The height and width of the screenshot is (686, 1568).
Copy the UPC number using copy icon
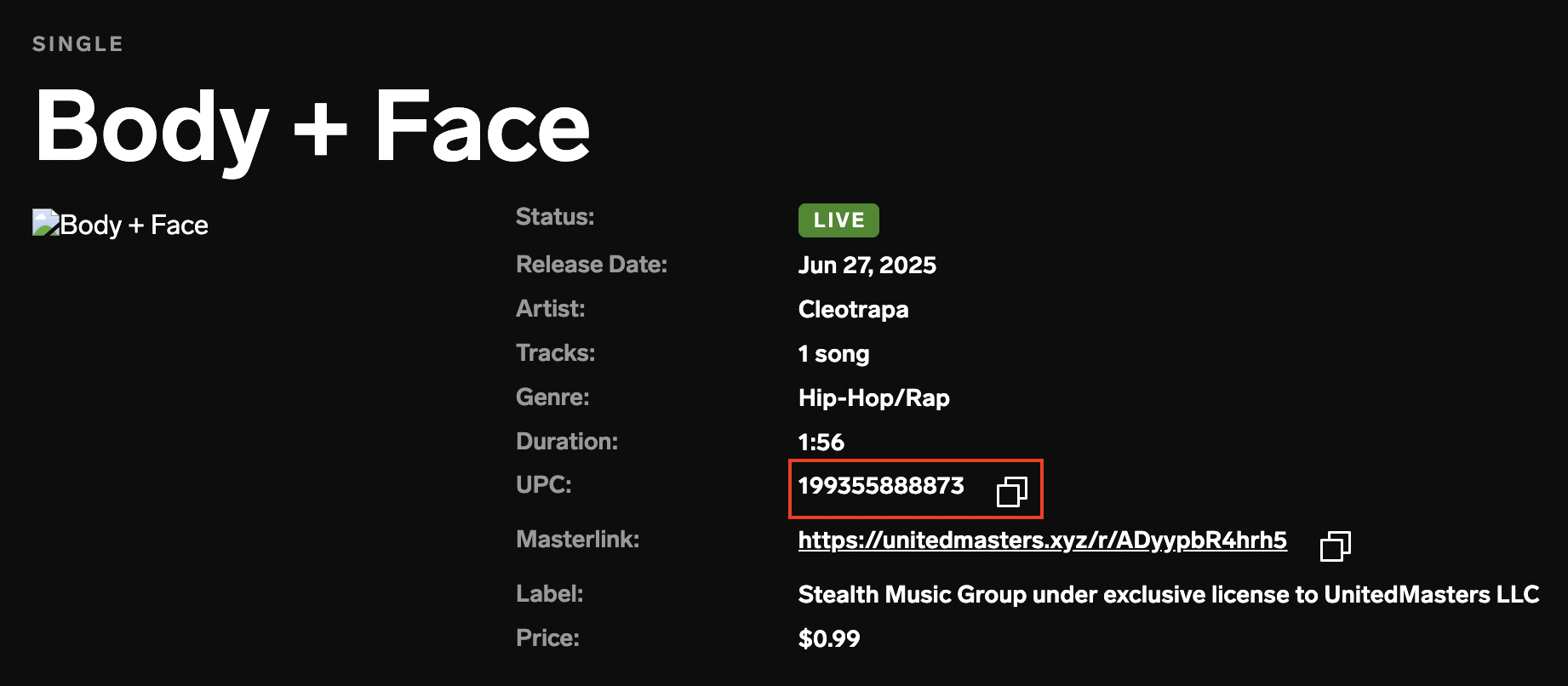[1012, 491]
